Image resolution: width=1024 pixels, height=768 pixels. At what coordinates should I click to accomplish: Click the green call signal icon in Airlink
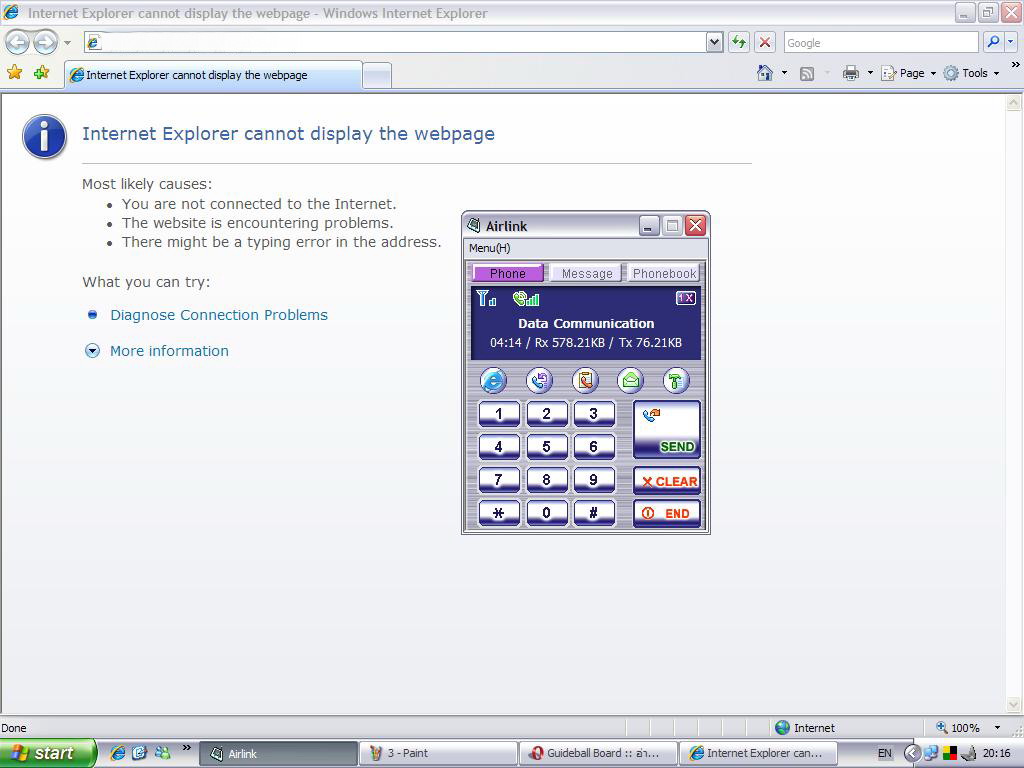526,298
